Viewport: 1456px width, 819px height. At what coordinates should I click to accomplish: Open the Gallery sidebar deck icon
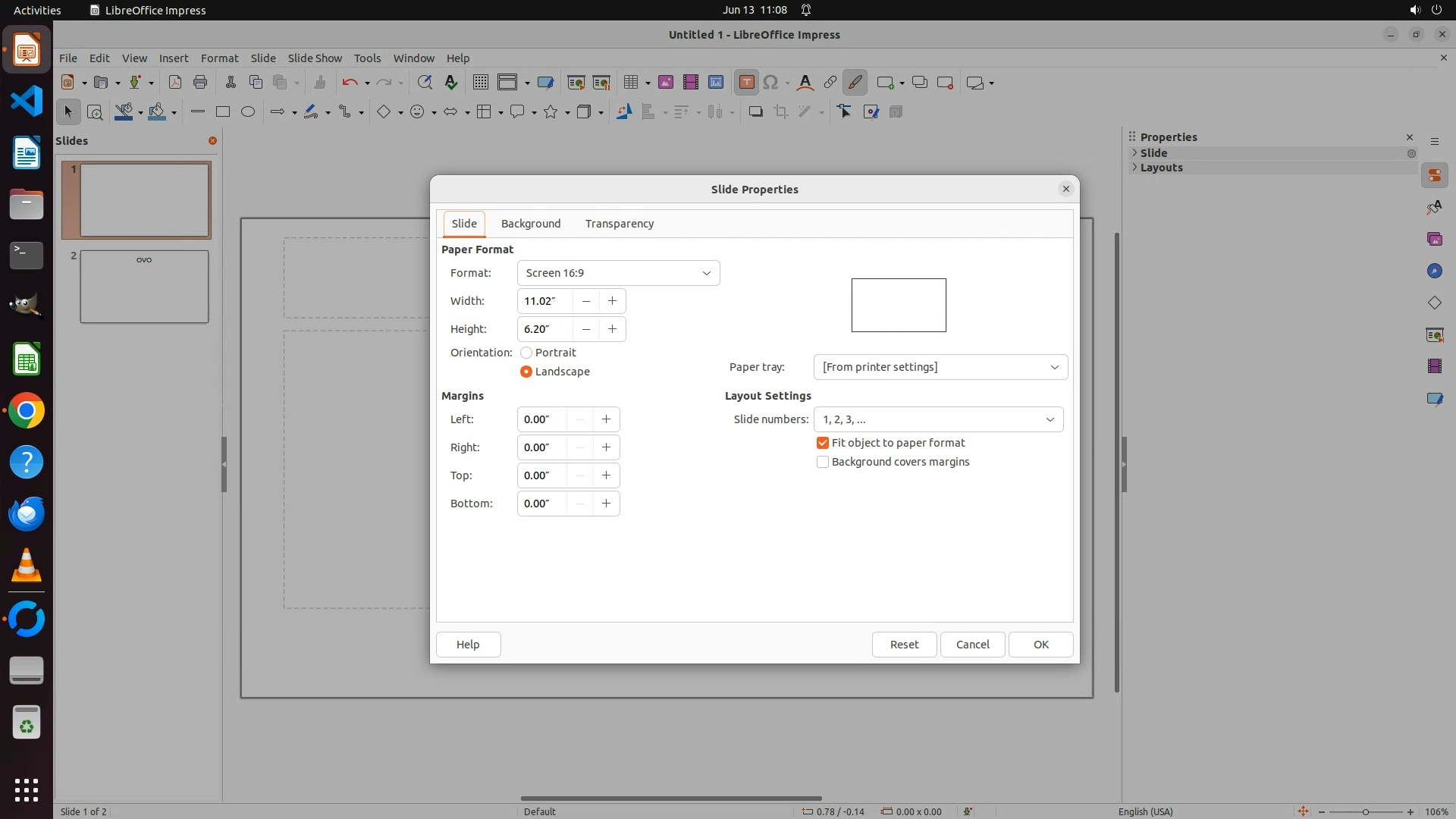[1434, 240]
